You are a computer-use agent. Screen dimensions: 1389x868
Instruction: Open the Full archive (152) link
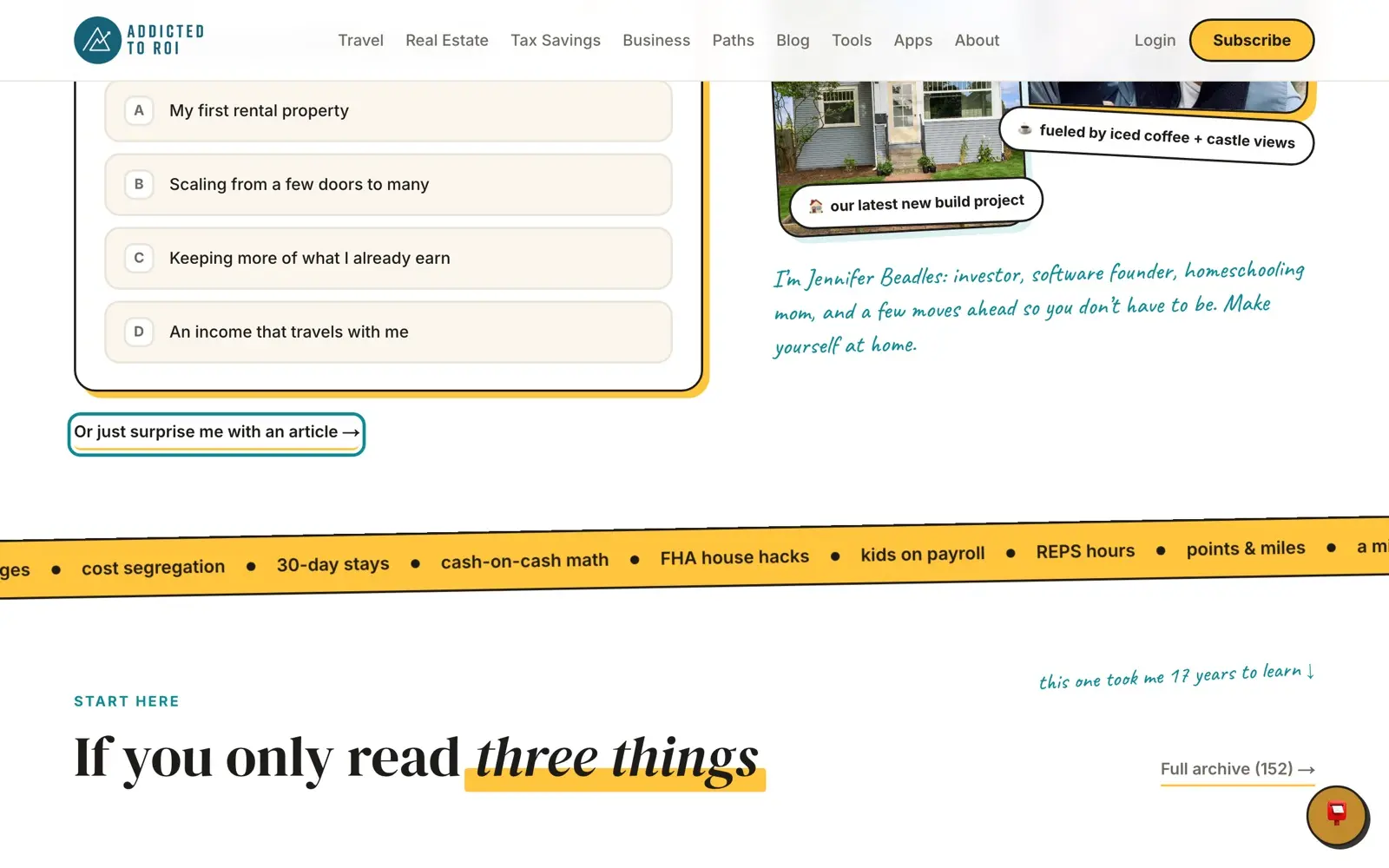tap(1237, 769)
